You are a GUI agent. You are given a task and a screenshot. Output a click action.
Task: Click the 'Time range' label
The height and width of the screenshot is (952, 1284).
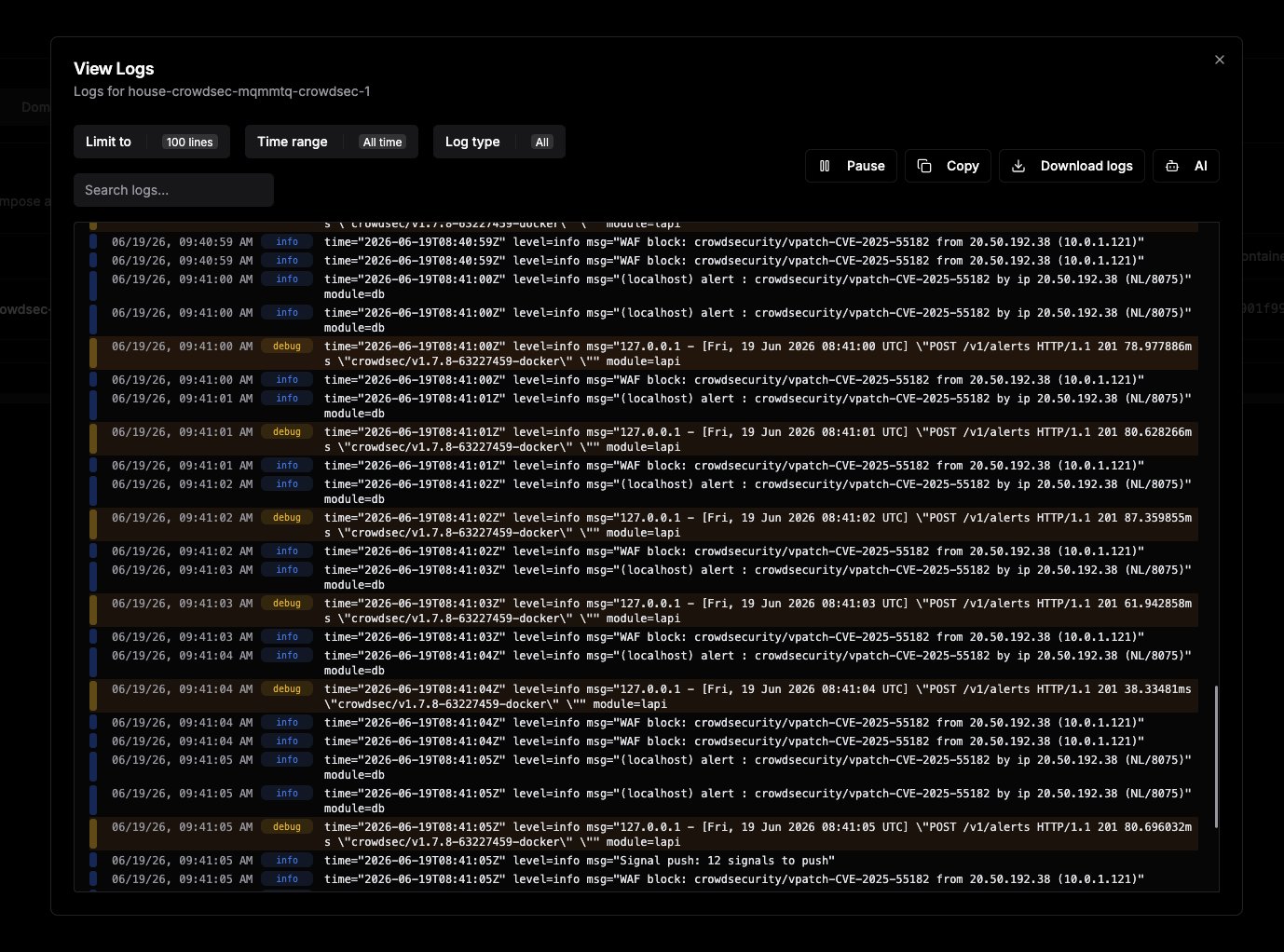(293, 142)
